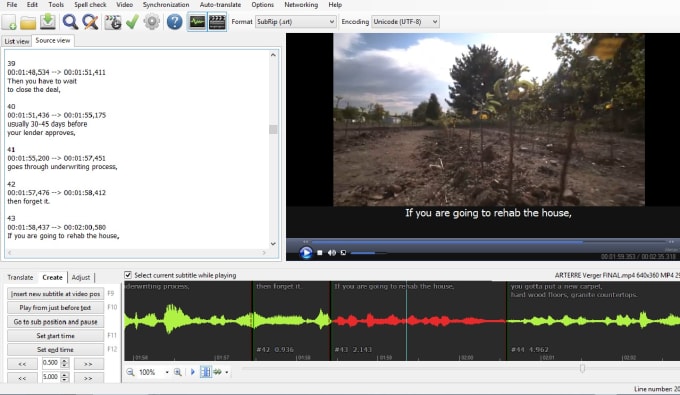Click source line 'goes through underwriting process,'
680x395 pixels.
pyautogui.click(x=62, y=167)
